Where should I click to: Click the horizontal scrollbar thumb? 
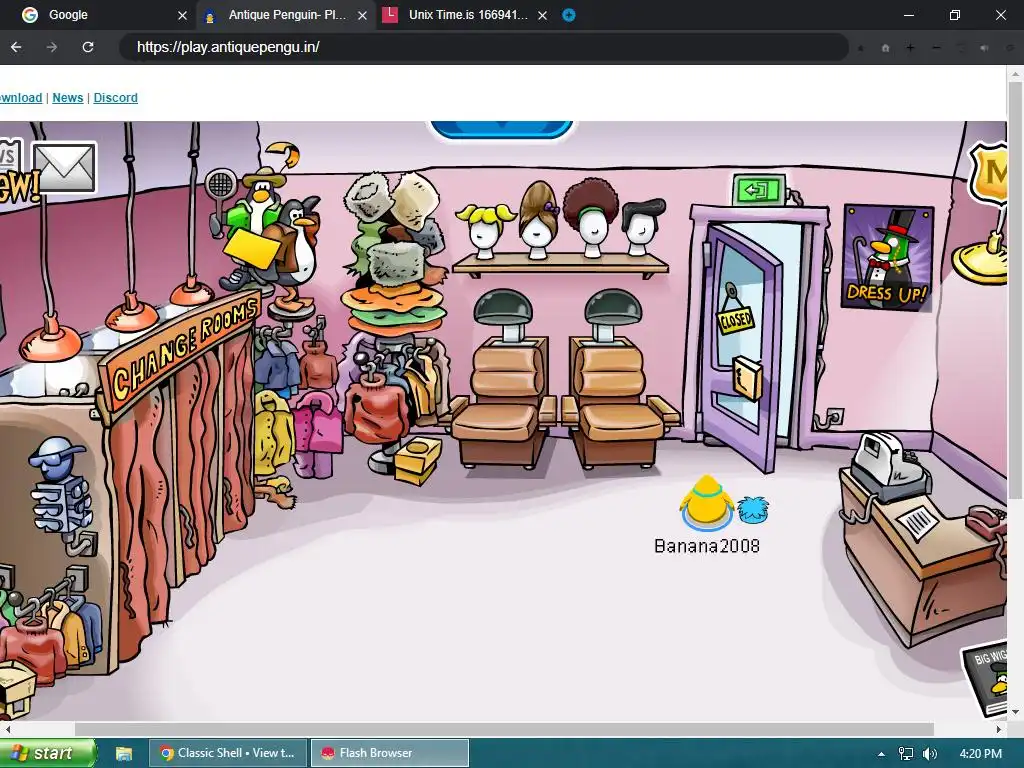[x=504, y=729]
